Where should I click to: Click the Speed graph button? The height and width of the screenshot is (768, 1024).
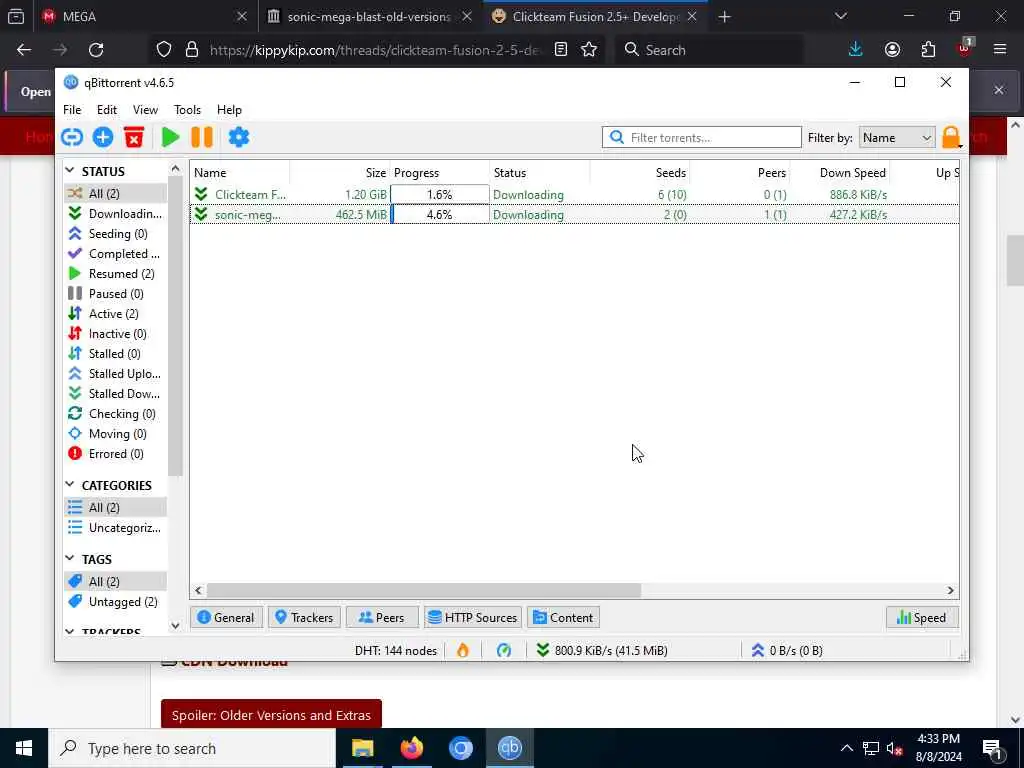[921, 618]
